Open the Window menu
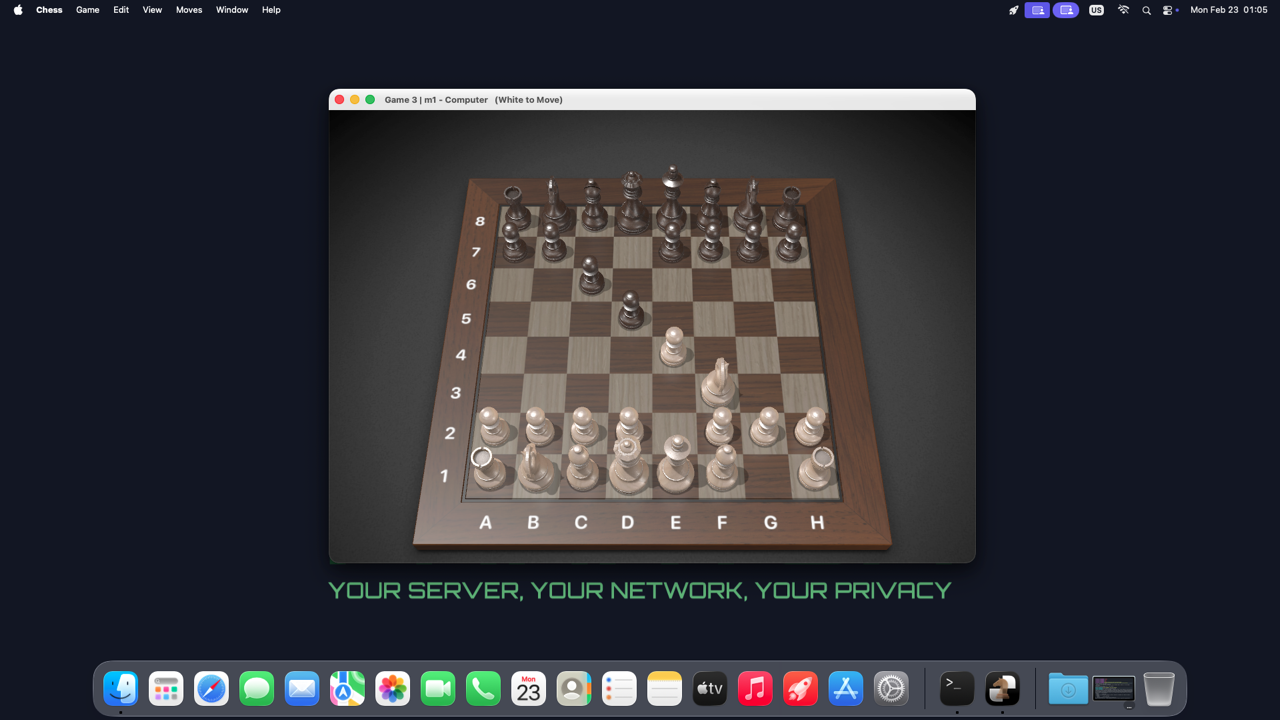1280x720 pixels. [x=232, y=10]
